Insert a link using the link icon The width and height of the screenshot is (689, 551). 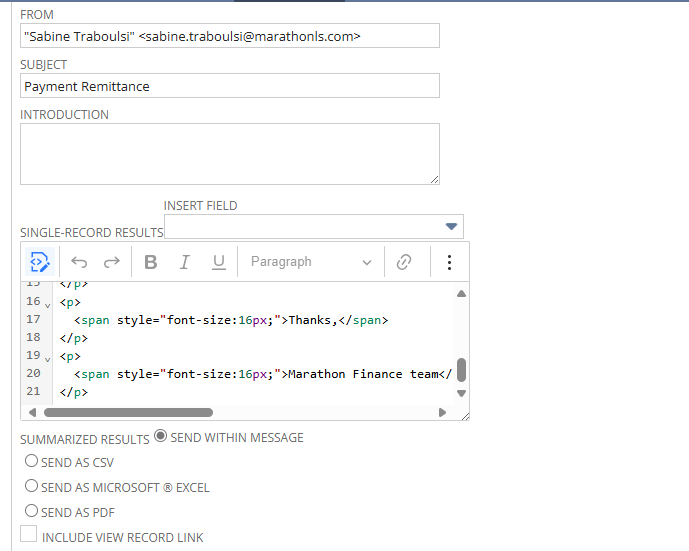404,262
